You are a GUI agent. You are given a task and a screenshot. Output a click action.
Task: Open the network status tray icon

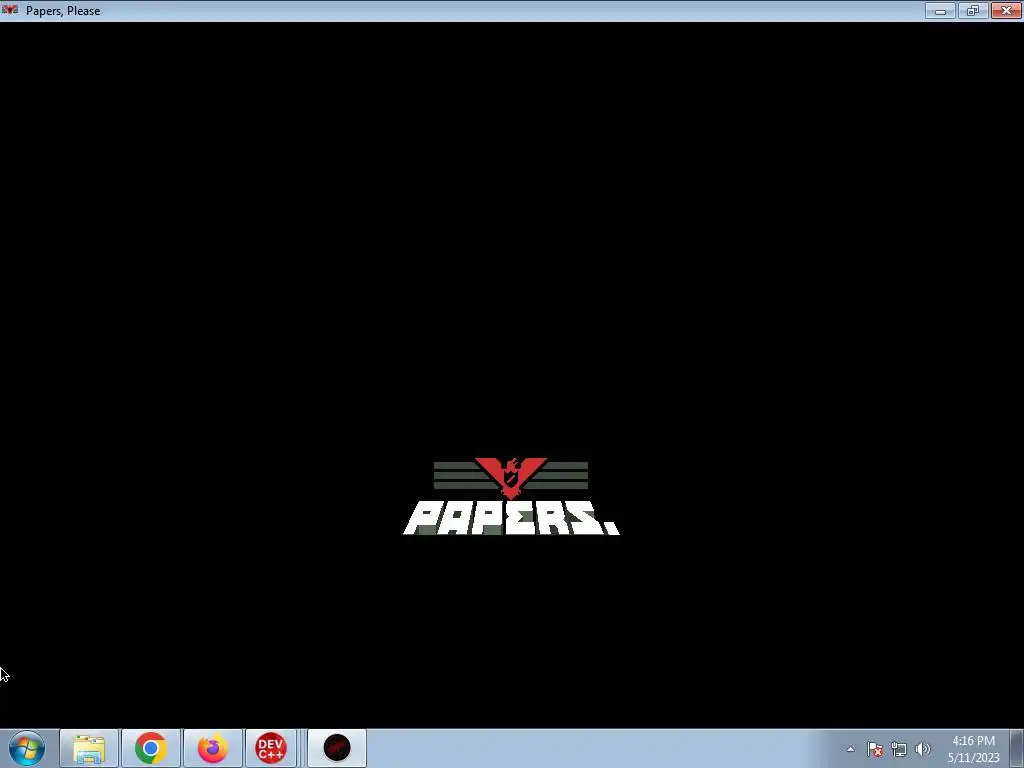point(899,749)
